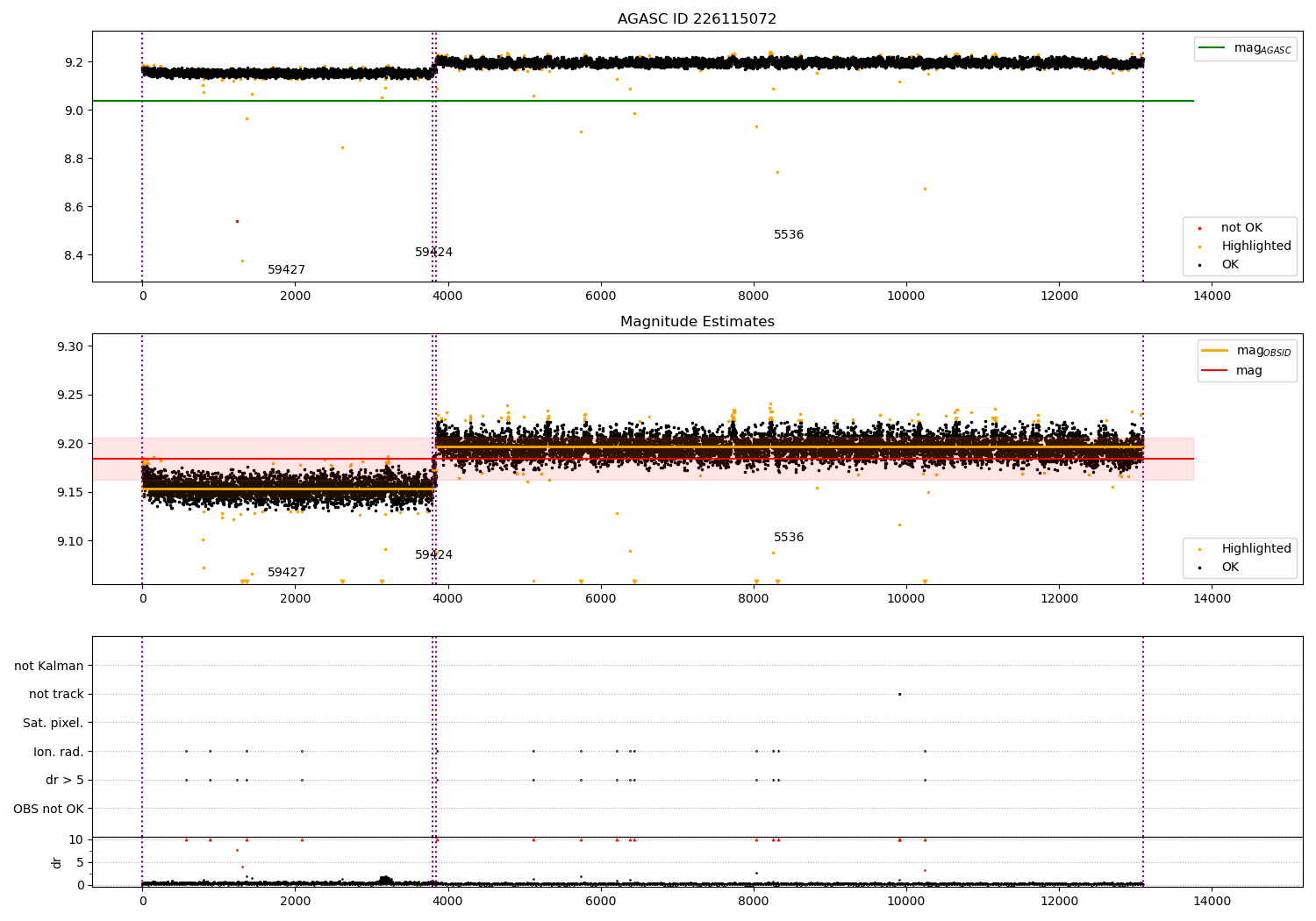Click the green mag AGASC legend line sample
Image resolution: width=1316 pixels, height=921 pixels.
point(1212,48)
